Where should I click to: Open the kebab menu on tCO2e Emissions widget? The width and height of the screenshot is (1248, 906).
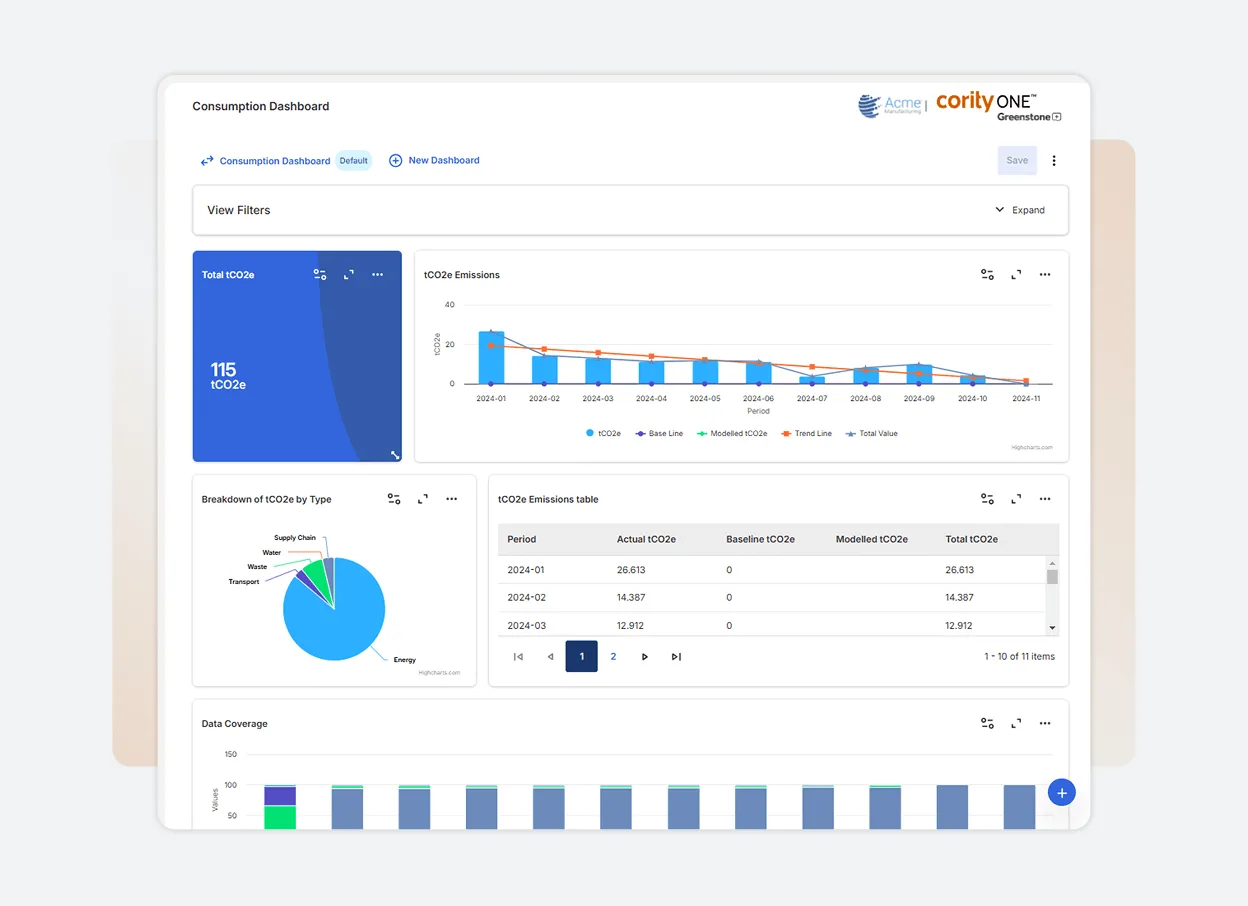[x=1045, y=274]
